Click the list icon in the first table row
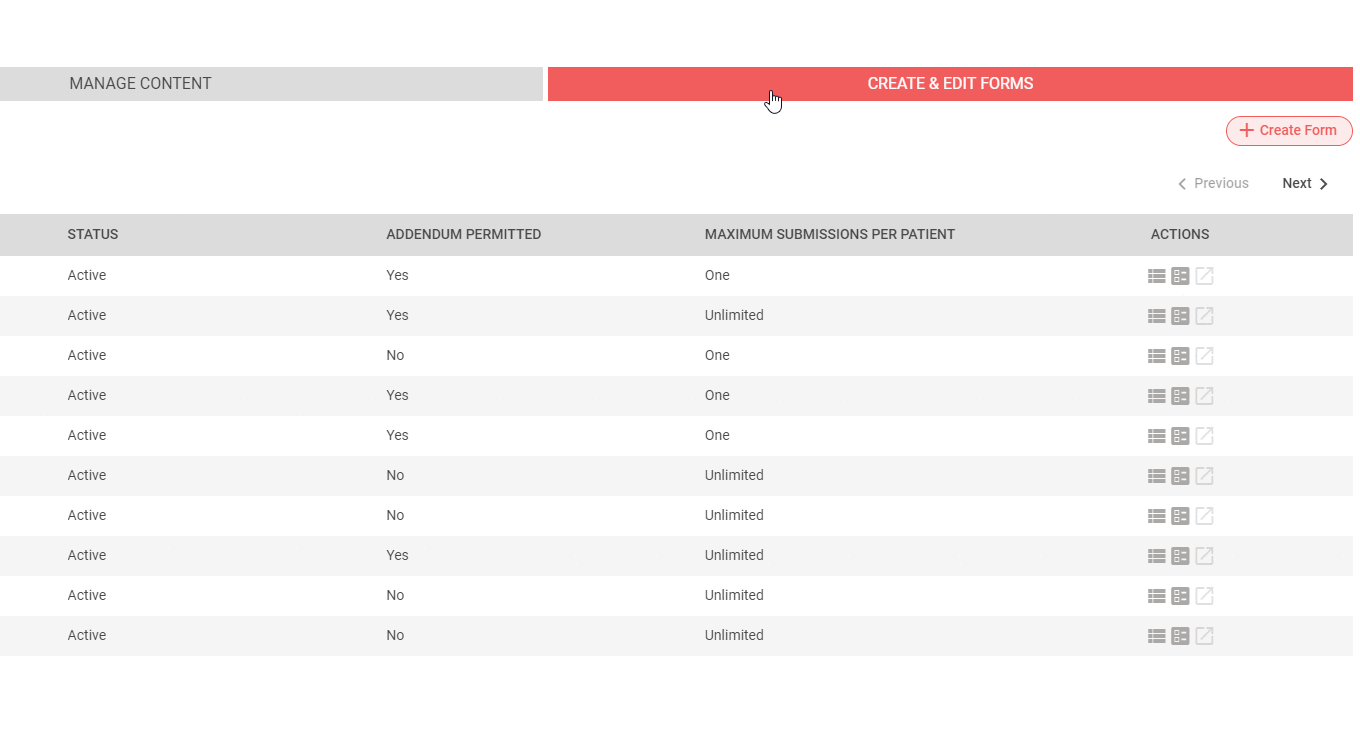 [x=1156, y=276]
